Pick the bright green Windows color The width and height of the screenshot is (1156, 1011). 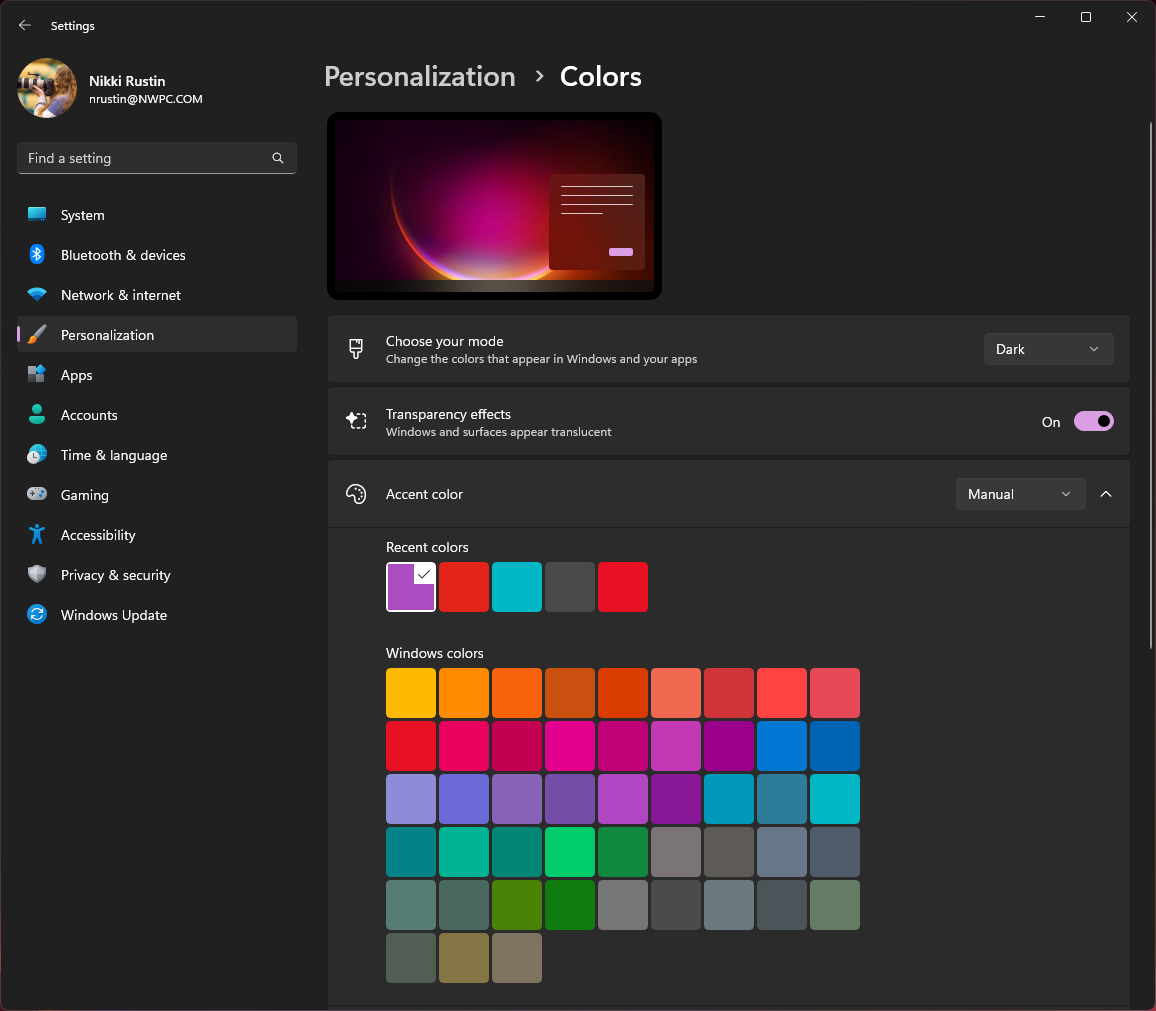coord(570,852)
